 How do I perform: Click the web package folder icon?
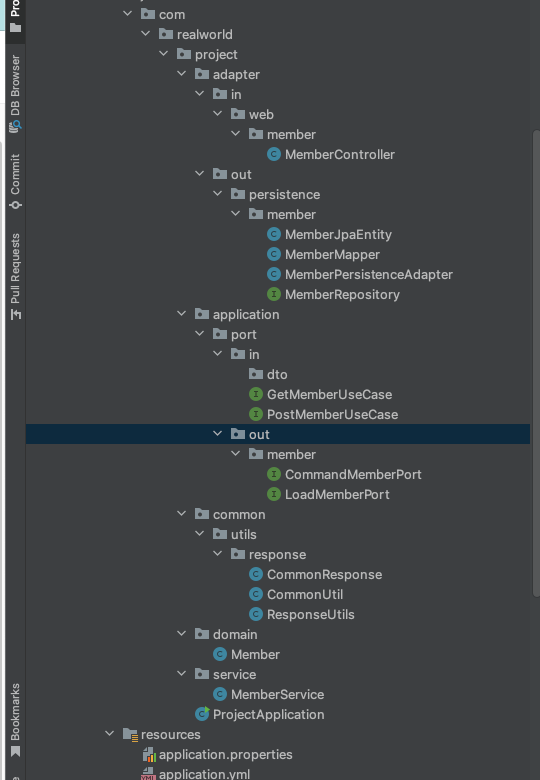238,113
